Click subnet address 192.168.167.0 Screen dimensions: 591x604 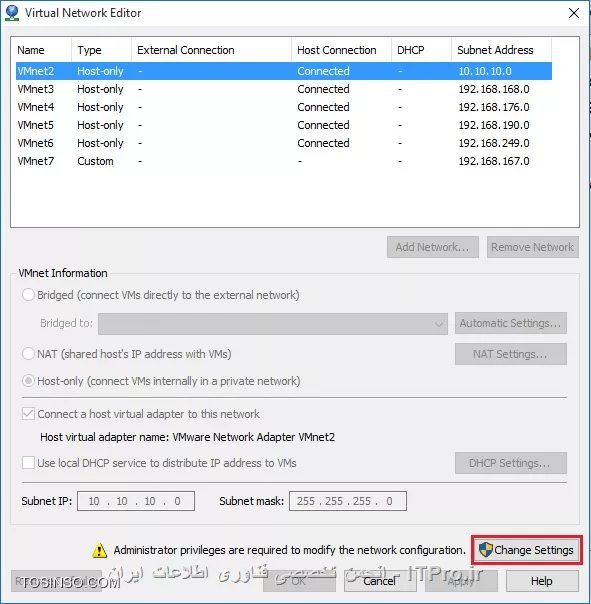click(x=494, y=161)
